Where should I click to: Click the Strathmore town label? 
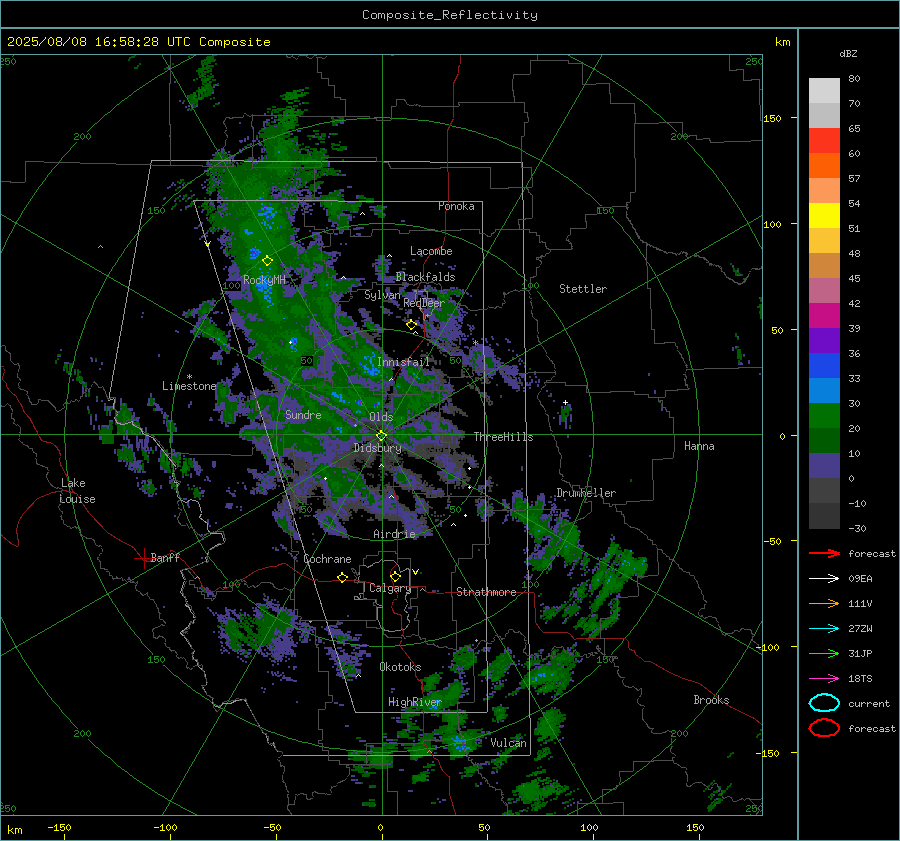coord(486,592)
